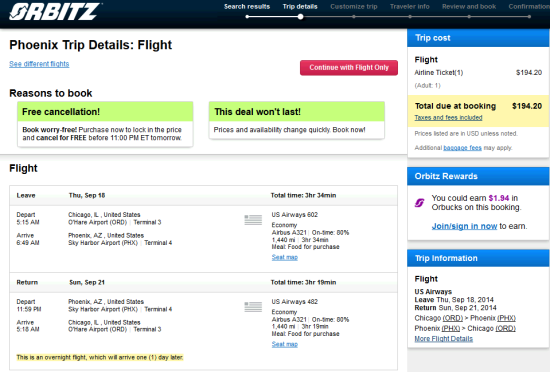Click Airline Ticket(1) price $194.20
The image size is (550, 372).
click(x=529, y=73)
